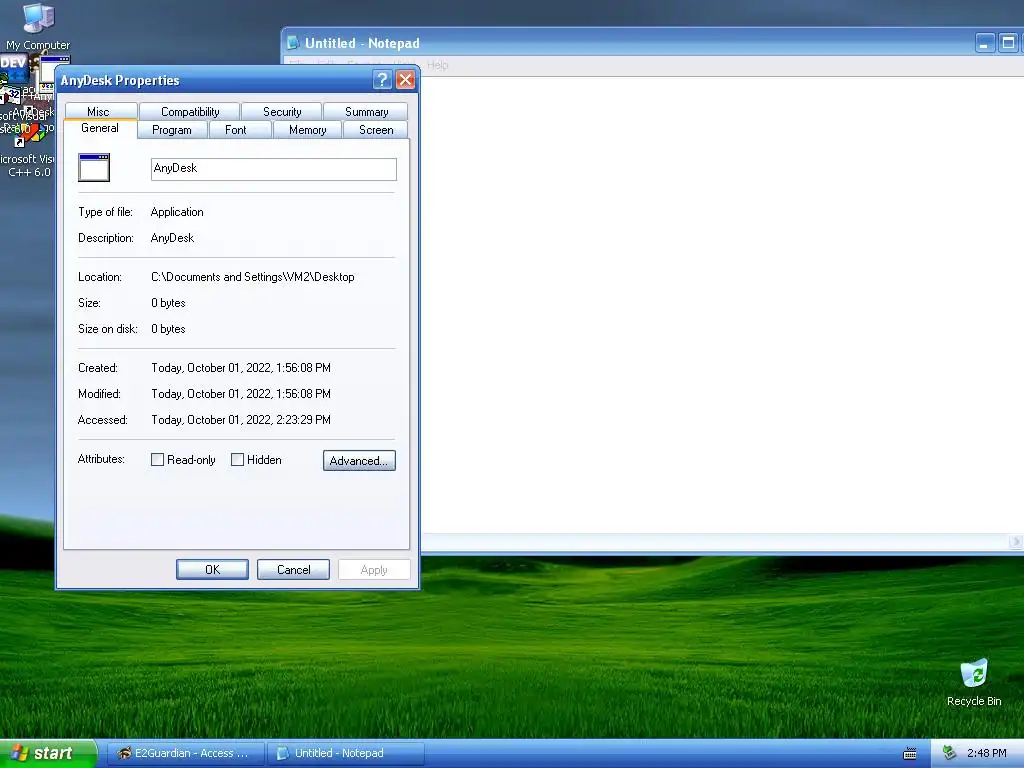Image resolution: width=1024 pixels, height=768 pixels.
Task: Click the Modified date value 1:56:08 PM
Action: click(x=241, y=394)
